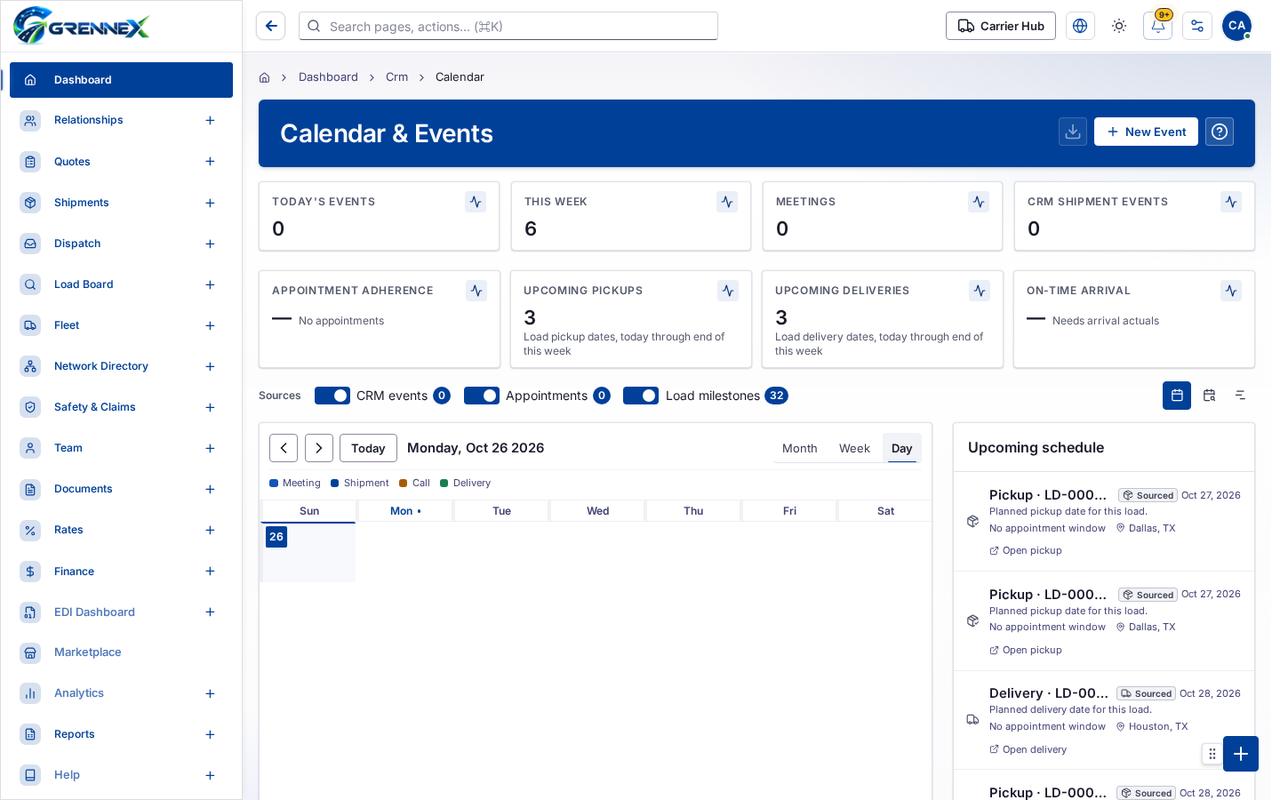
Task: Toggle the Load milestones source switch
Action: tap(641, 395)
